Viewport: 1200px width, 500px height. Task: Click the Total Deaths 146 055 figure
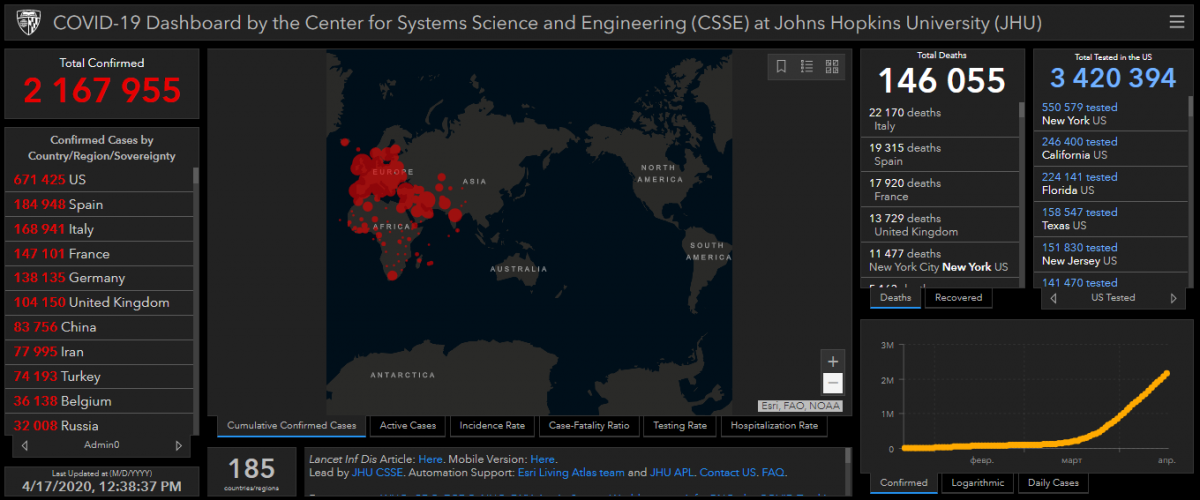[x=942, y=80]
